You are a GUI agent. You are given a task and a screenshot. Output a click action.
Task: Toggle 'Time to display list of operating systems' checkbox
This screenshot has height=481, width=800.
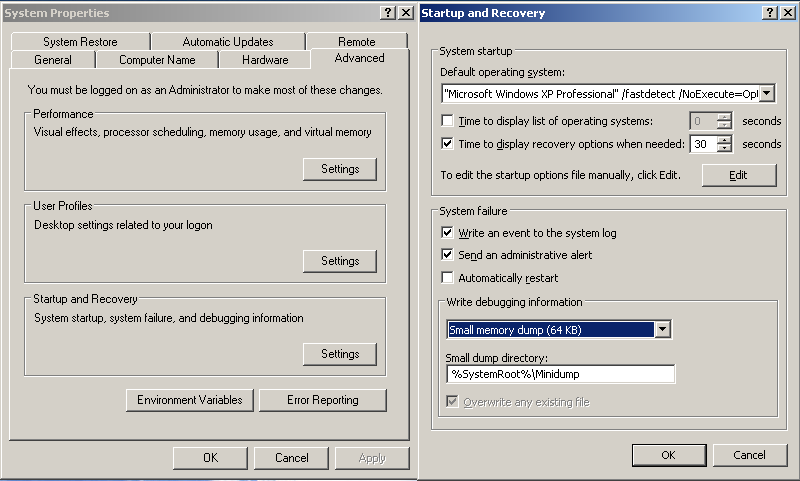(x=448, y=121)
